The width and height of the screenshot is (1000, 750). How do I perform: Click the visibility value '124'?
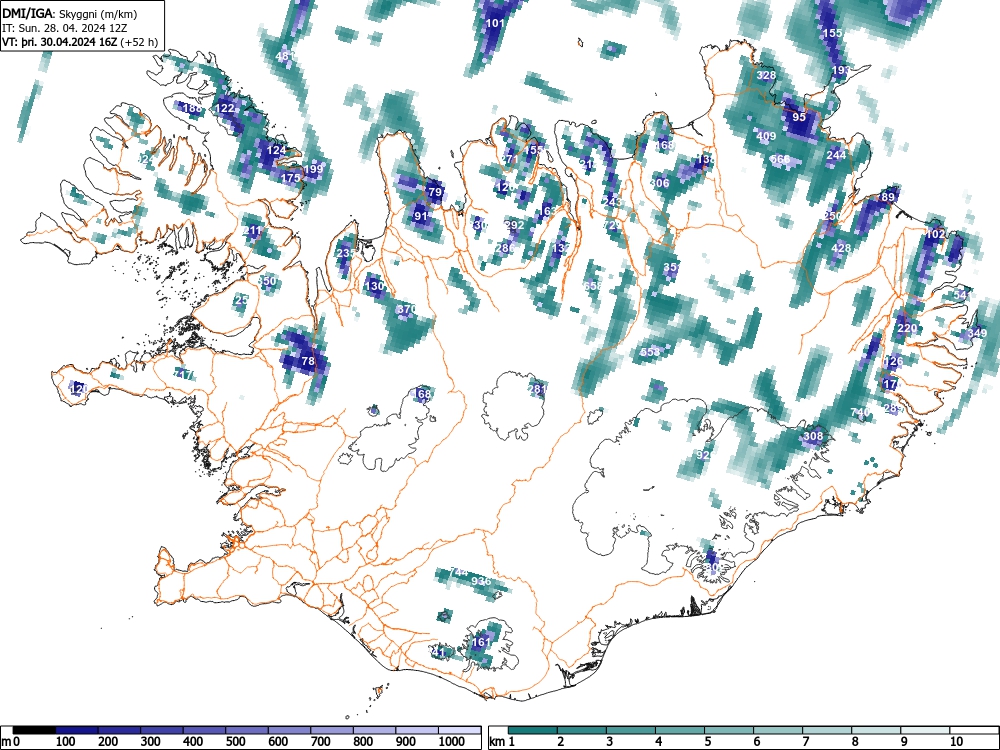(x=276, y=151)
